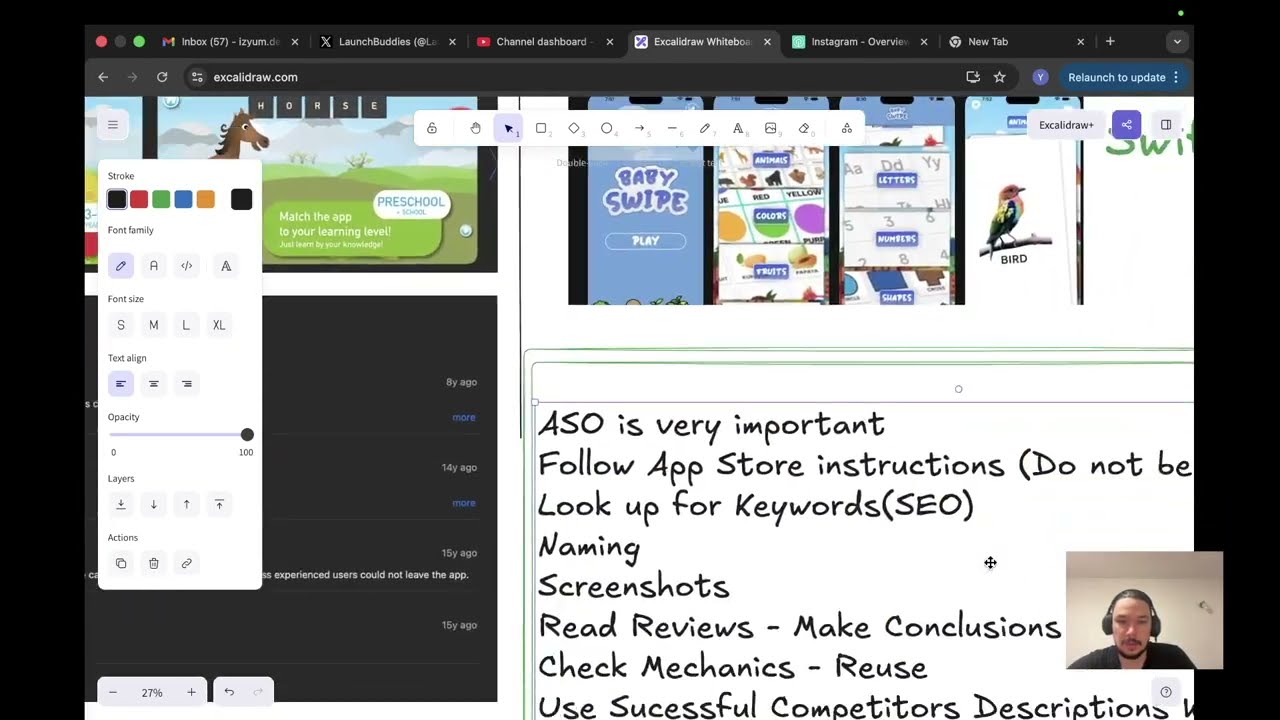
Task: Reset zoom via the 27% label
Action: [x=152, y=692]
